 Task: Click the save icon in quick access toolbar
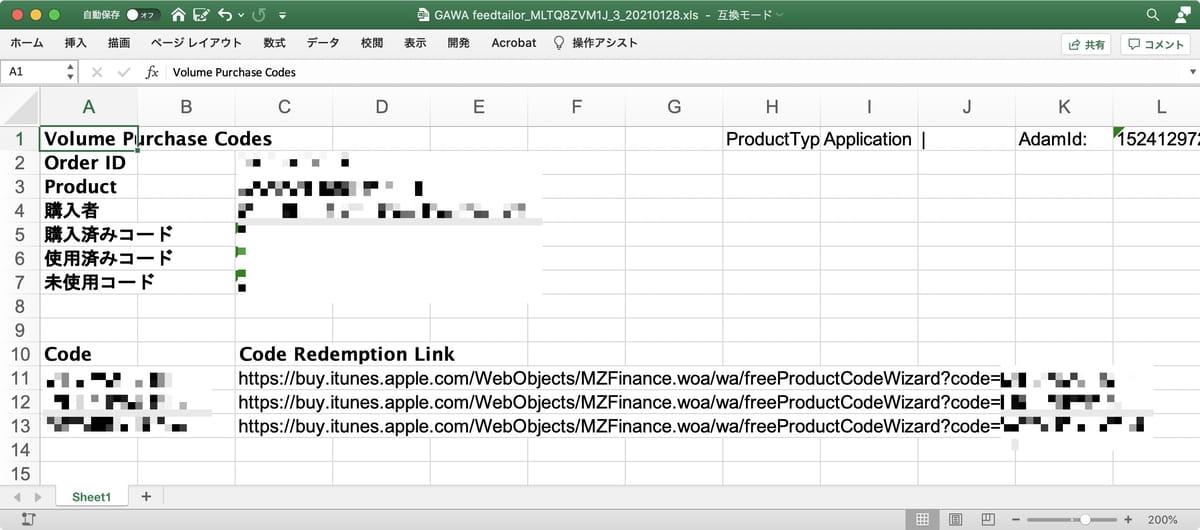(202, 15)
